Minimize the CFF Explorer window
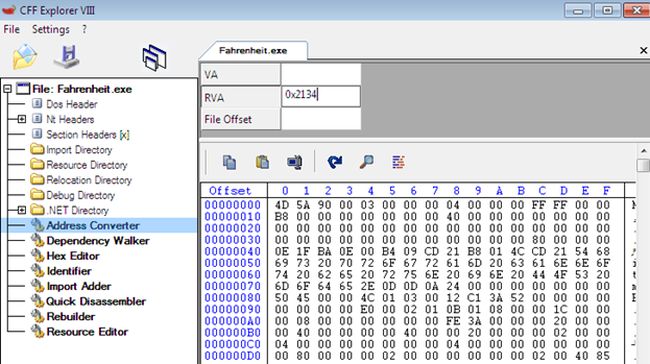The height and width of the screenshot is (364, 650). (x=578, y=10)
